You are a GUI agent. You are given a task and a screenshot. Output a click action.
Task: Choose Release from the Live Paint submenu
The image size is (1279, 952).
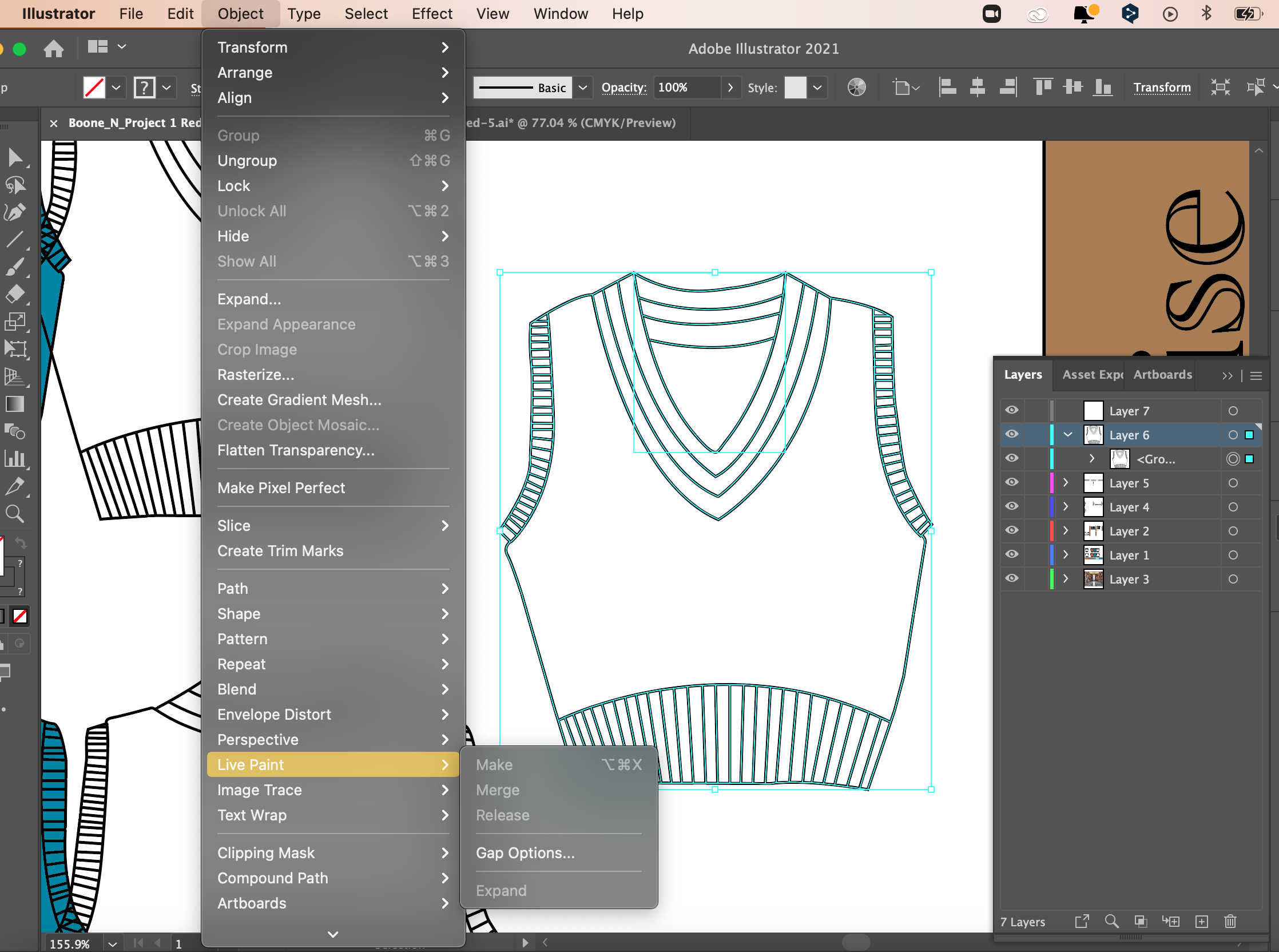coord(502,815)
